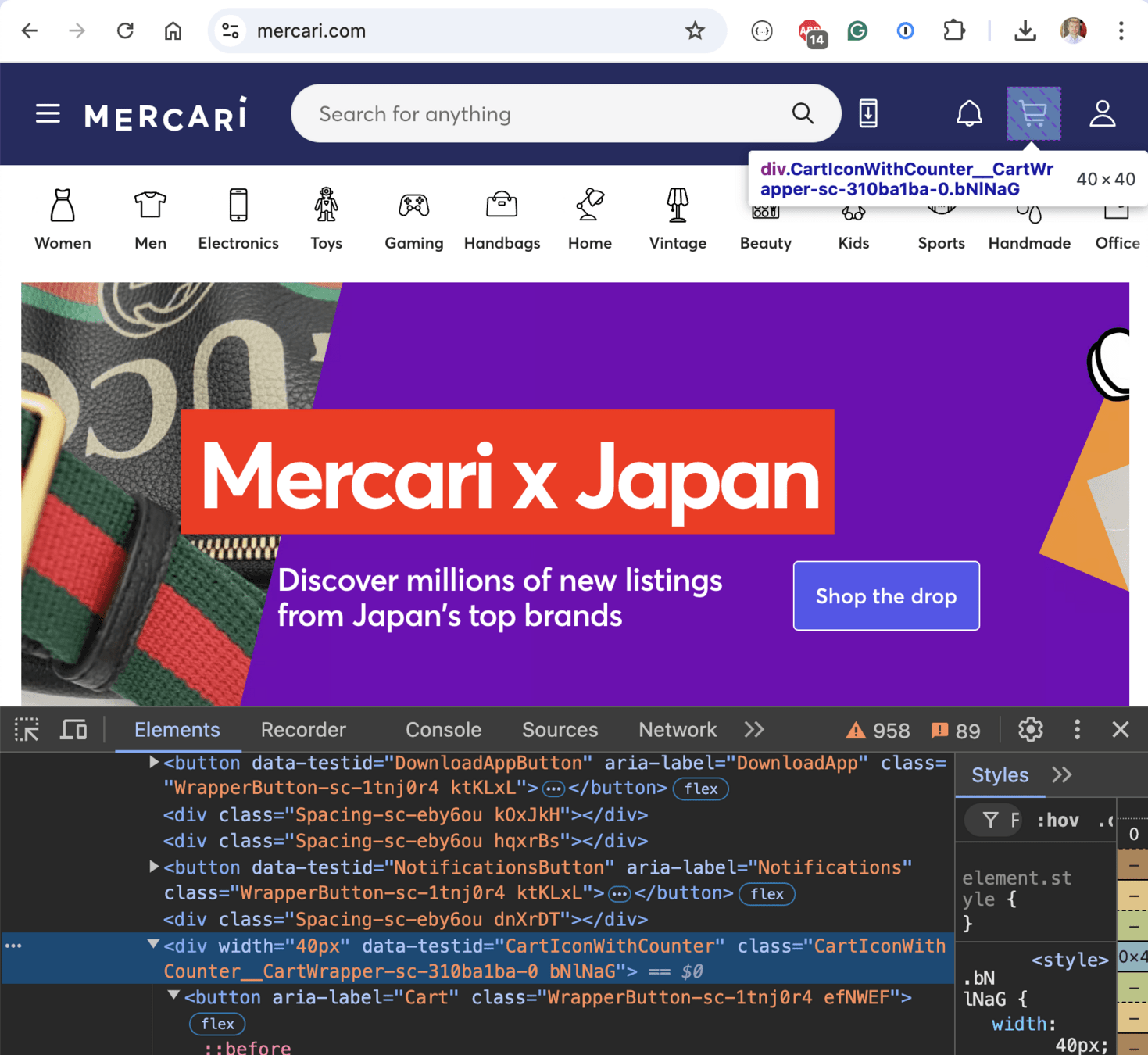Switch to the Network tab

[x=678, y=730]
